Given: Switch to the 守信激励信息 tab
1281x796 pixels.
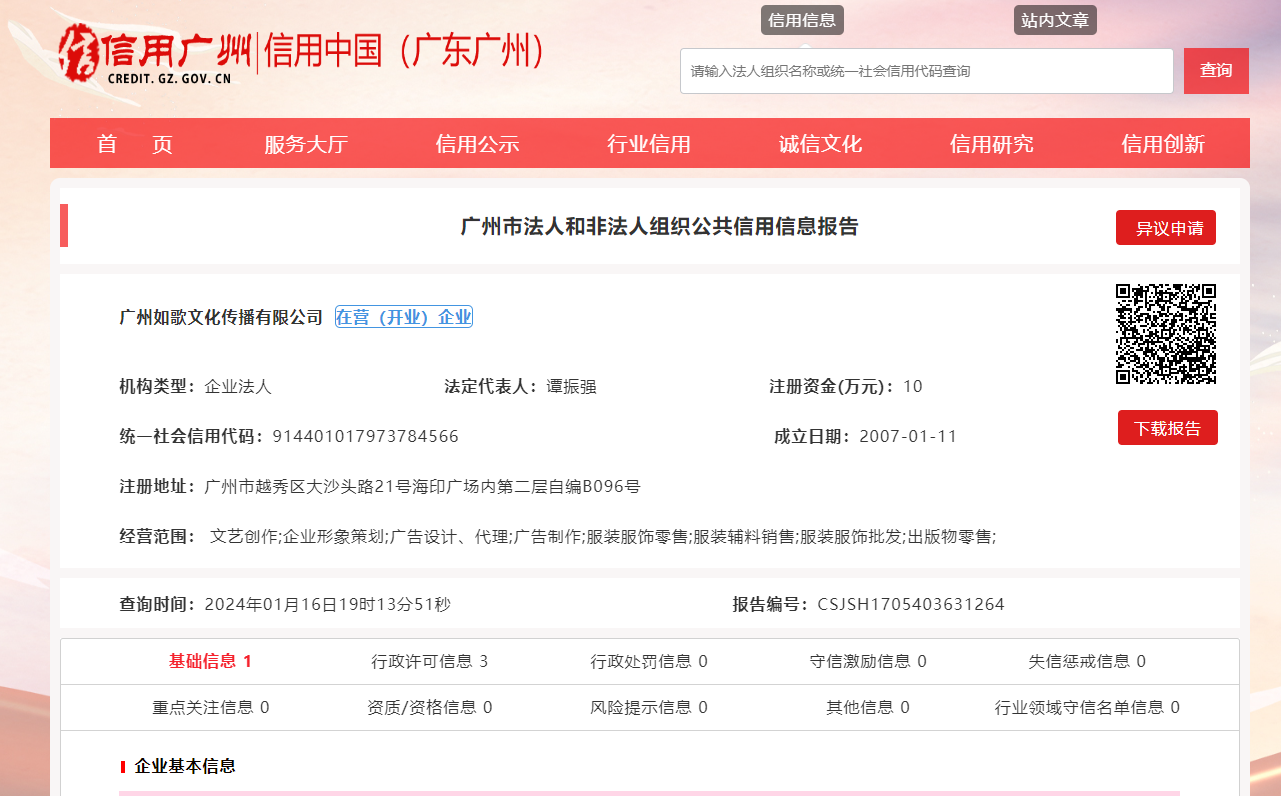Looking at the screenshot, I should tap(868, 661).
